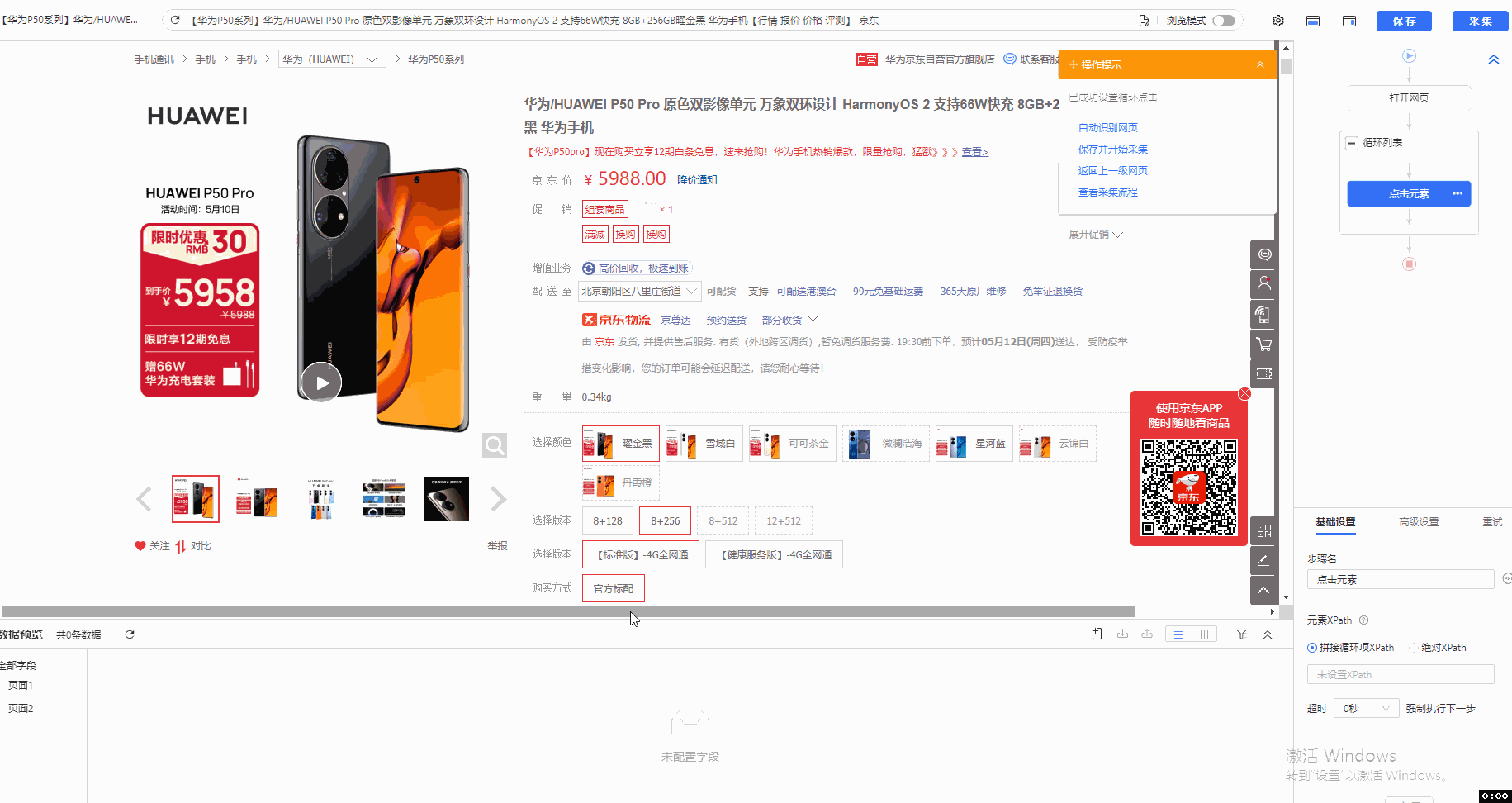1512x803 pixels.
Task: Show previous product thumbnails arrow
Action: [144, 499]
